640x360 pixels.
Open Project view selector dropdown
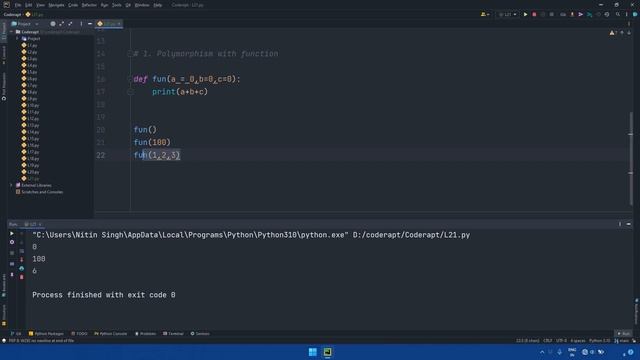pyautogui.click(x=25, y=24)
